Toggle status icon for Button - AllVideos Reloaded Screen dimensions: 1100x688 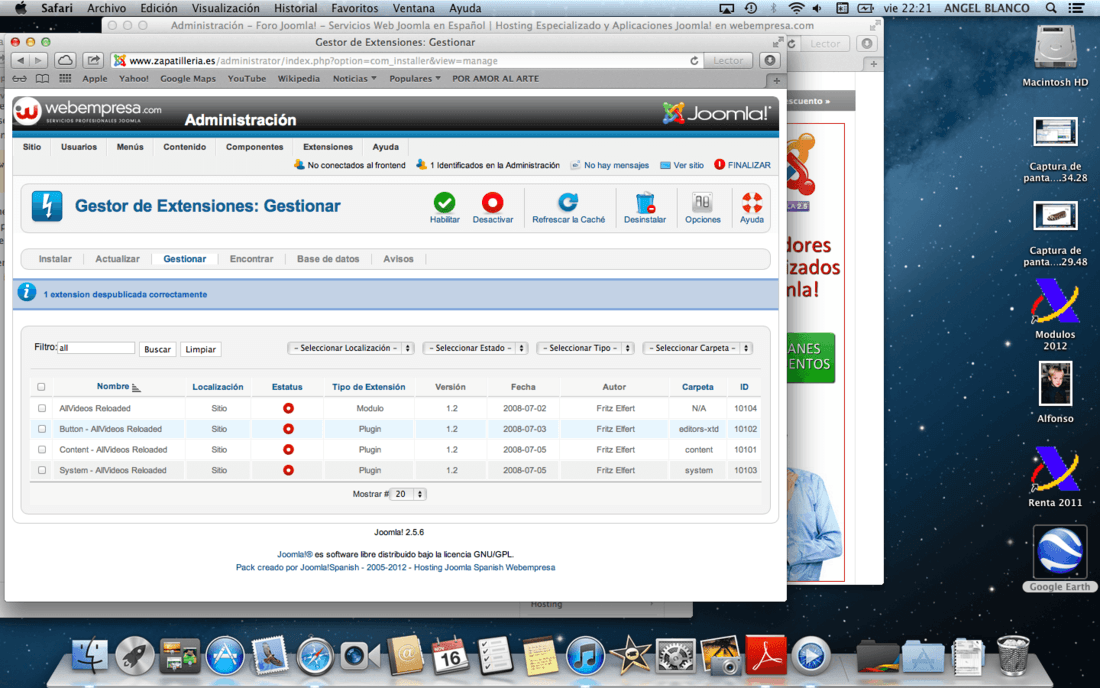288,429
